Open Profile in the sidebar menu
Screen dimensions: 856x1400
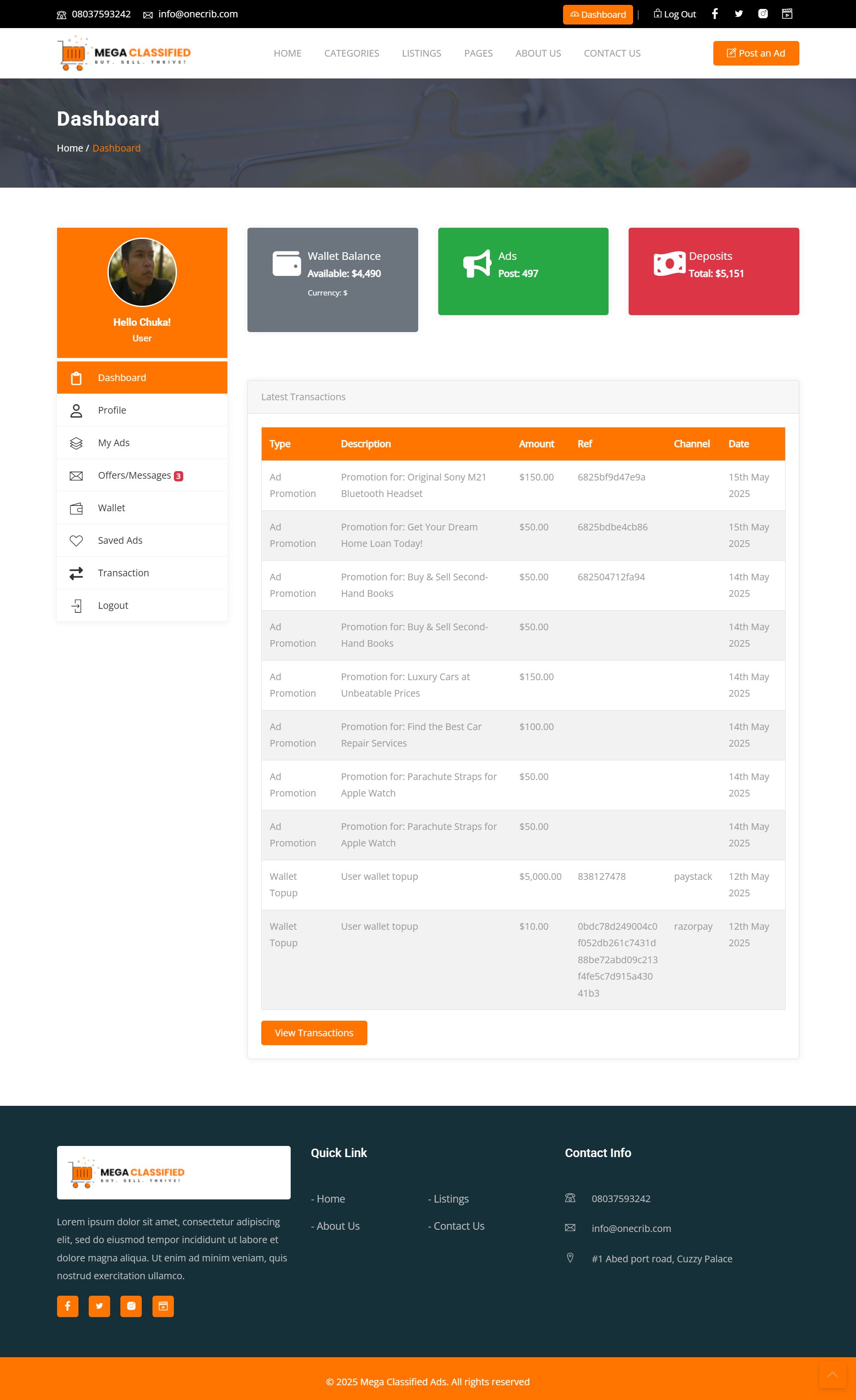(112, 410)
